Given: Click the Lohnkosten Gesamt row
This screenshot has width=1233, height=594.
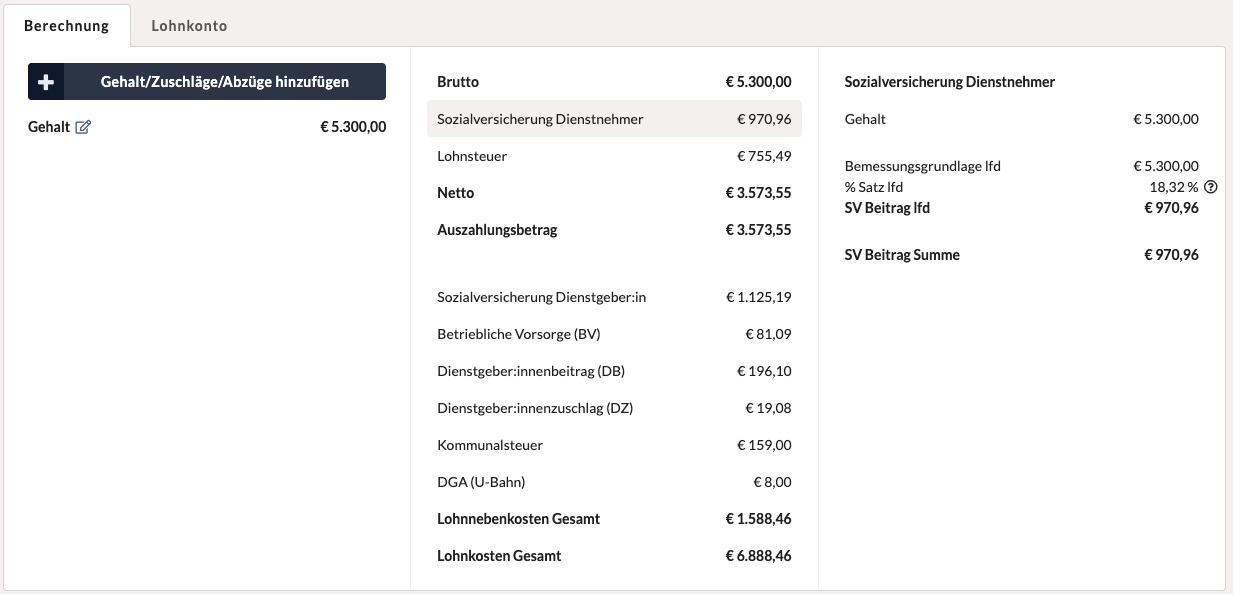Looking at the screenshot, I should [614, 556].
